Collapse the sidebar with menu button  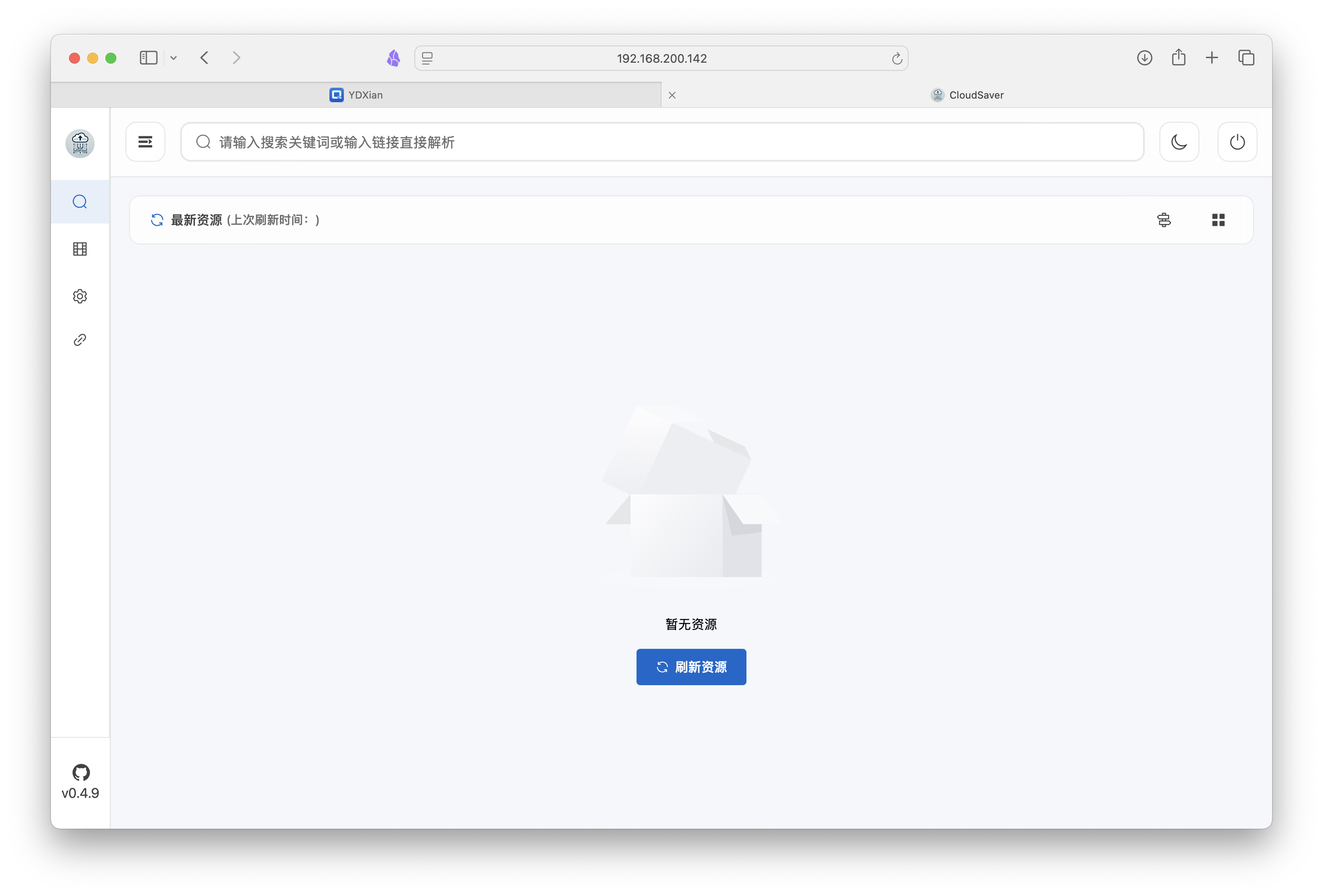click(145, 142)
